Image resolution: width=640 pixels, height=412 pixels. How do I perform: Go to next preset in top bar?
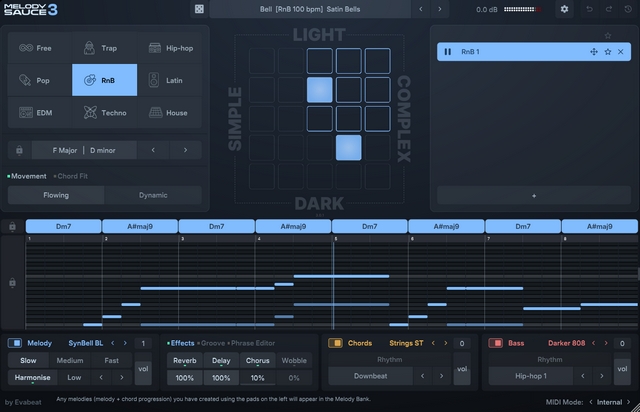click(440, 9)
